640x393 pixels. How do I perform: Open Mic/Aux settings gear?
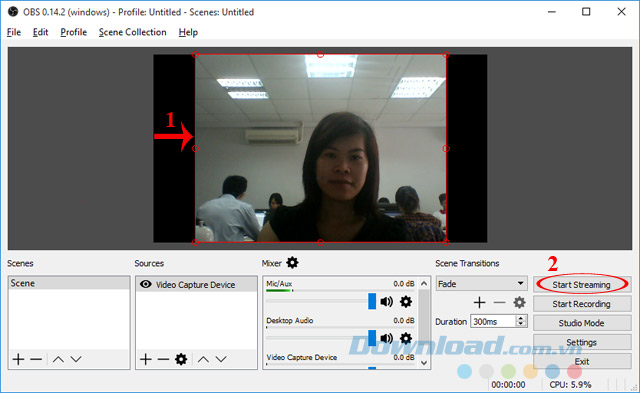tap(406, 302)
